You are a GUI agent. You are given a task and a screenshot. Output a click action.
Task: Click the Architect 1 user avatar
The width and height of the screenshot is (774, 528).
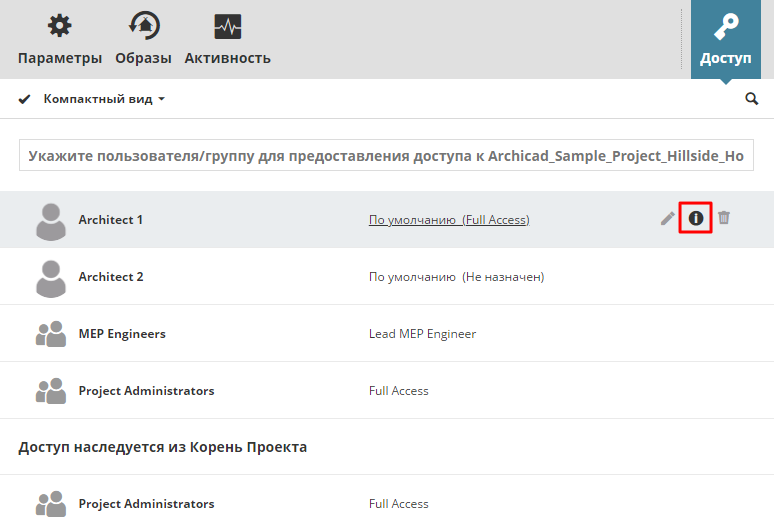click(x=50, y=220)
